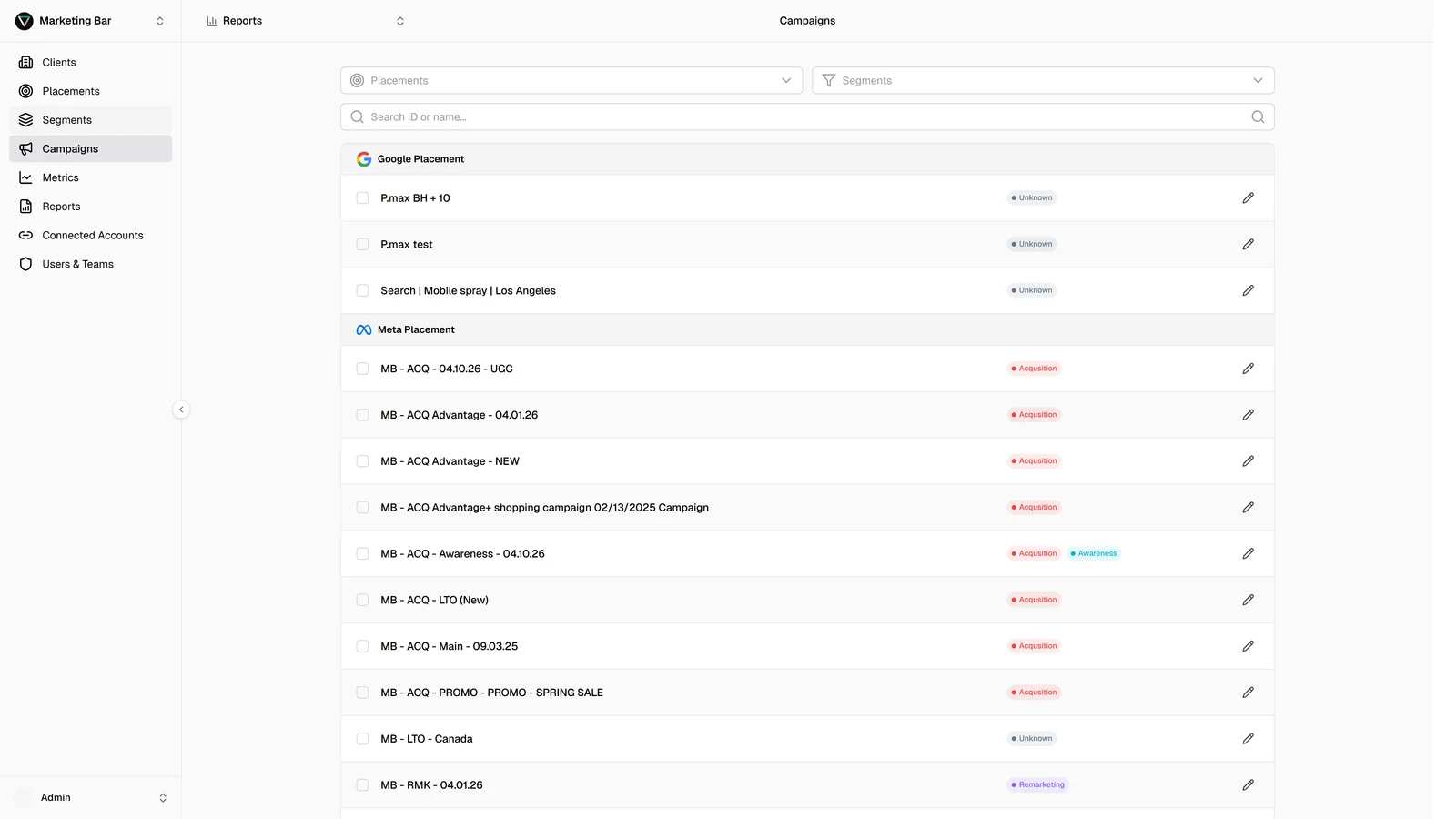Click the MB - ACQ - LTO (New) campaign name
1456x819 pixels.
(434, 600)
